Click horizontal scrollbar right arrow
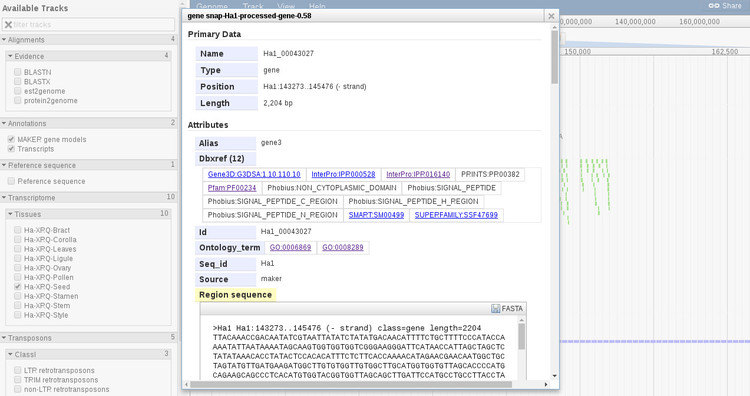 [546, 384]
